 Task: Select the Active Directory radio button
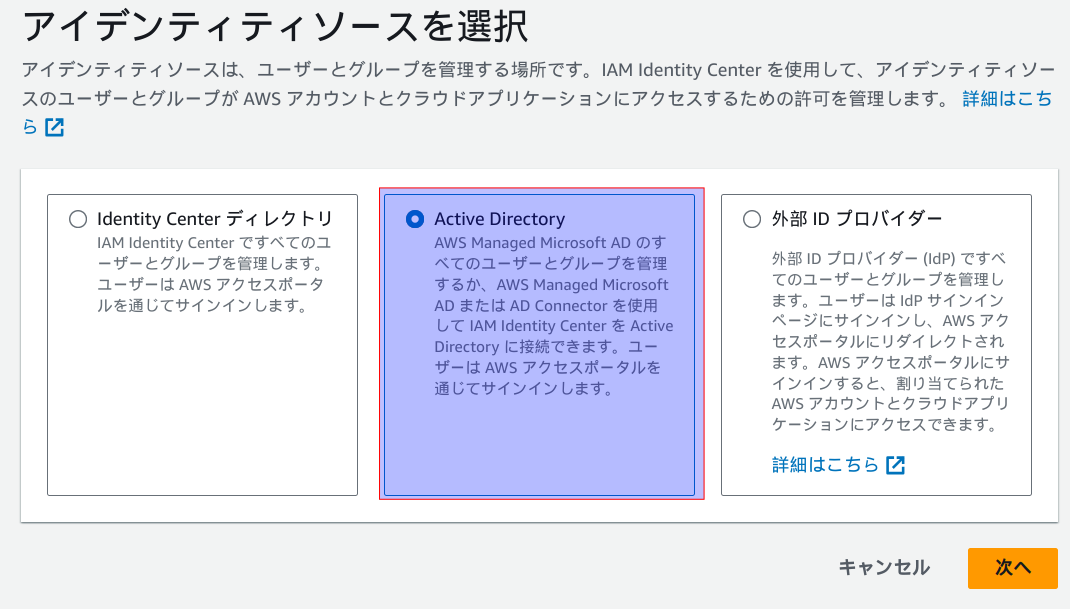tap(415, 219)
